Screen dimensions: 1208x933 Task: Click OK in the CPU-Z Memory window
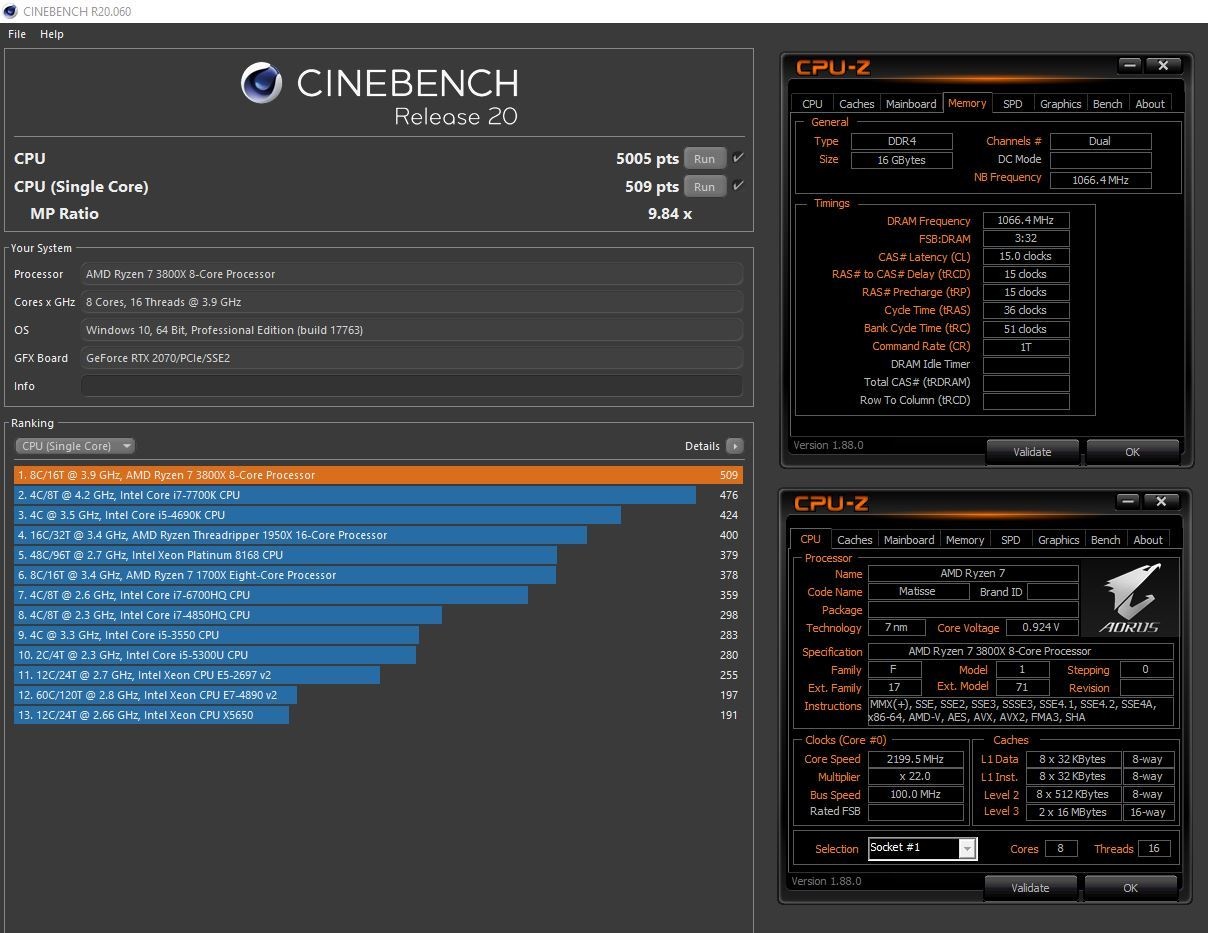point(1132,452)
